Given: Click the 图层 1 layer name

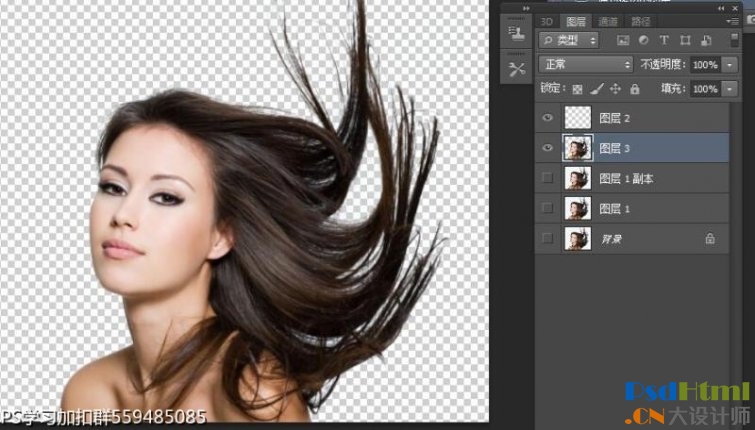Looking at the screenshot, I should tap(614, 208).
